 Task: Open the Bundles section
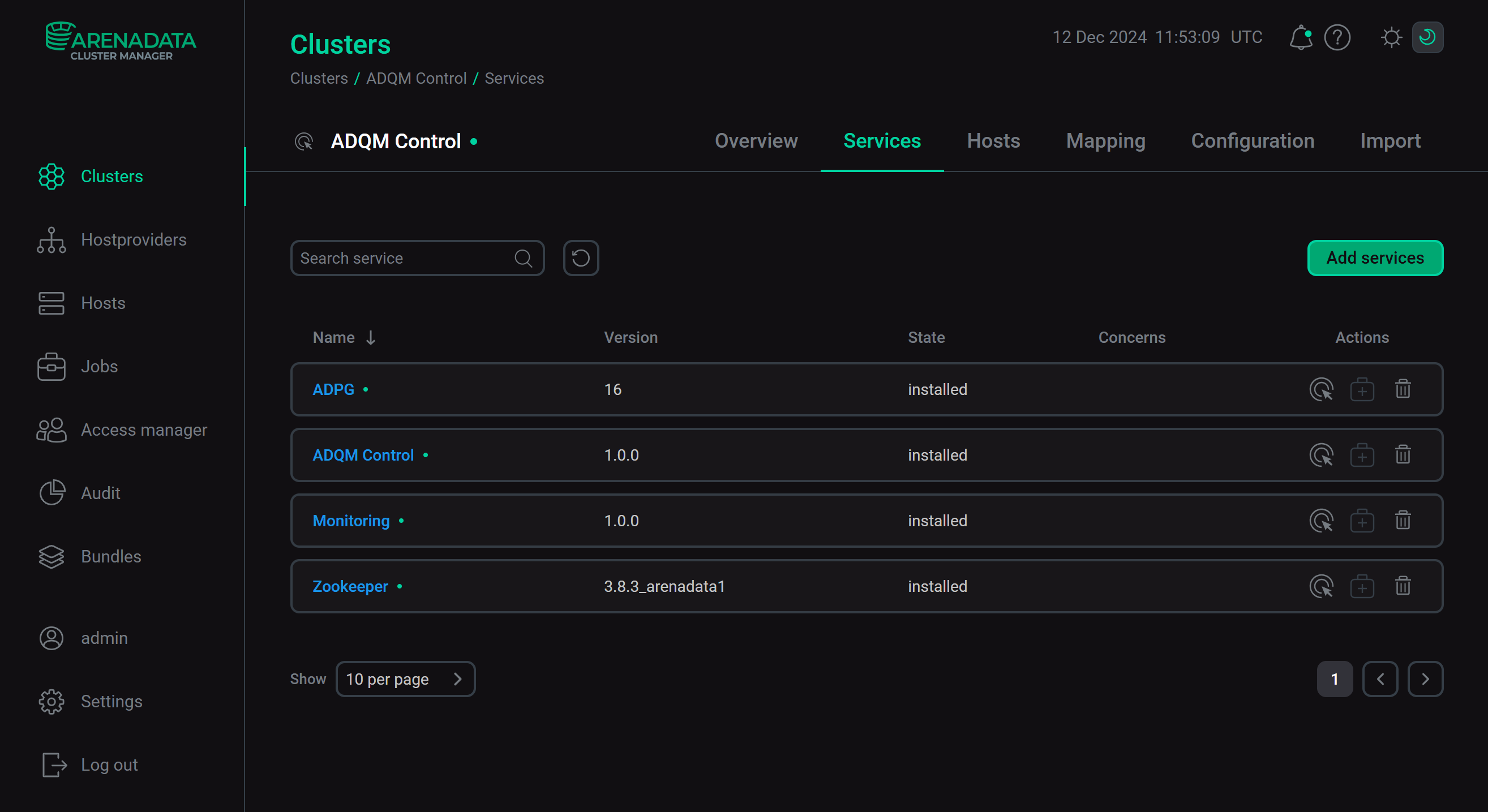[111, 556]
